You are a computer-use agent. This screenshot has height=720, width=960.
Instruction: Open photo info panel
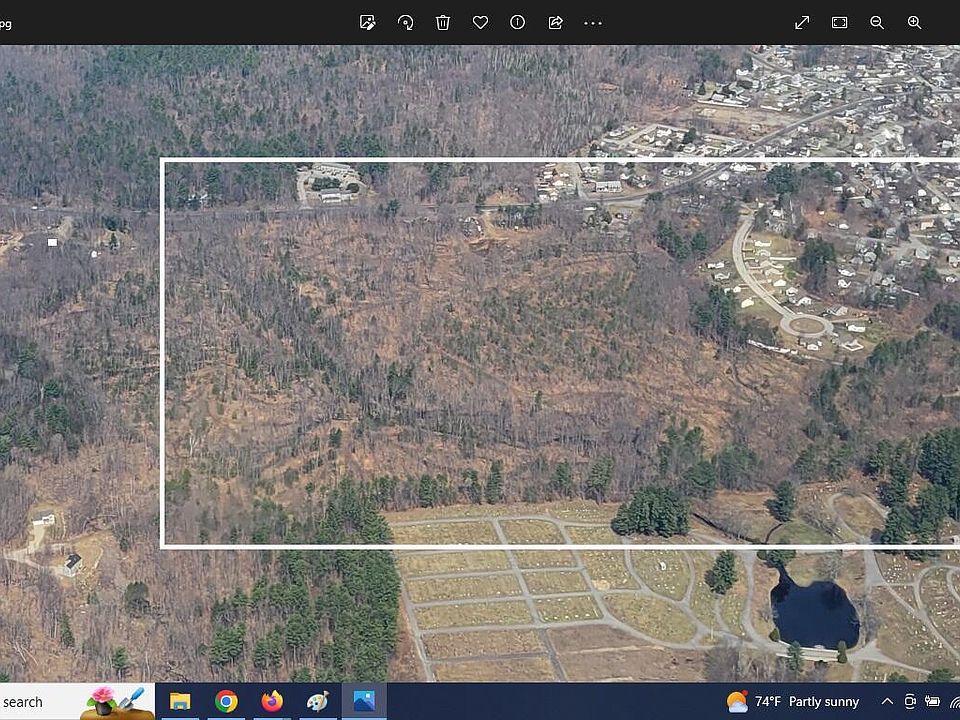(517, 22)
